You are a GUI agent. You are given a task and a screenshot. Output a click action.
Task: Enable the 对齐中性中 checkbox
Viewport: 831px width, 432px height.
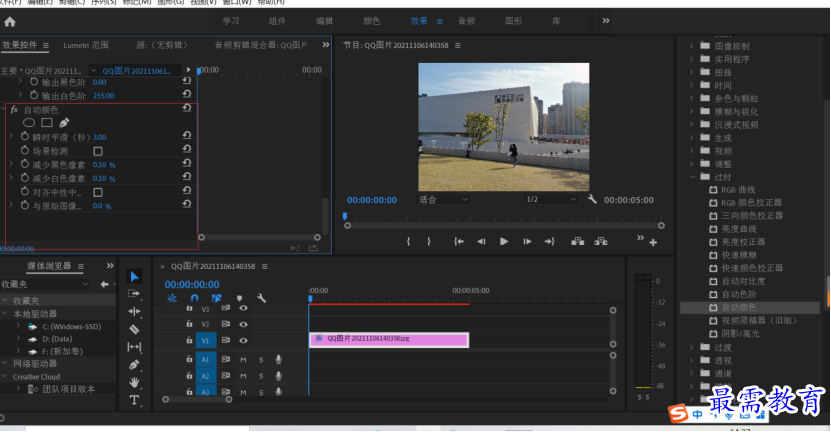(98, 192)
